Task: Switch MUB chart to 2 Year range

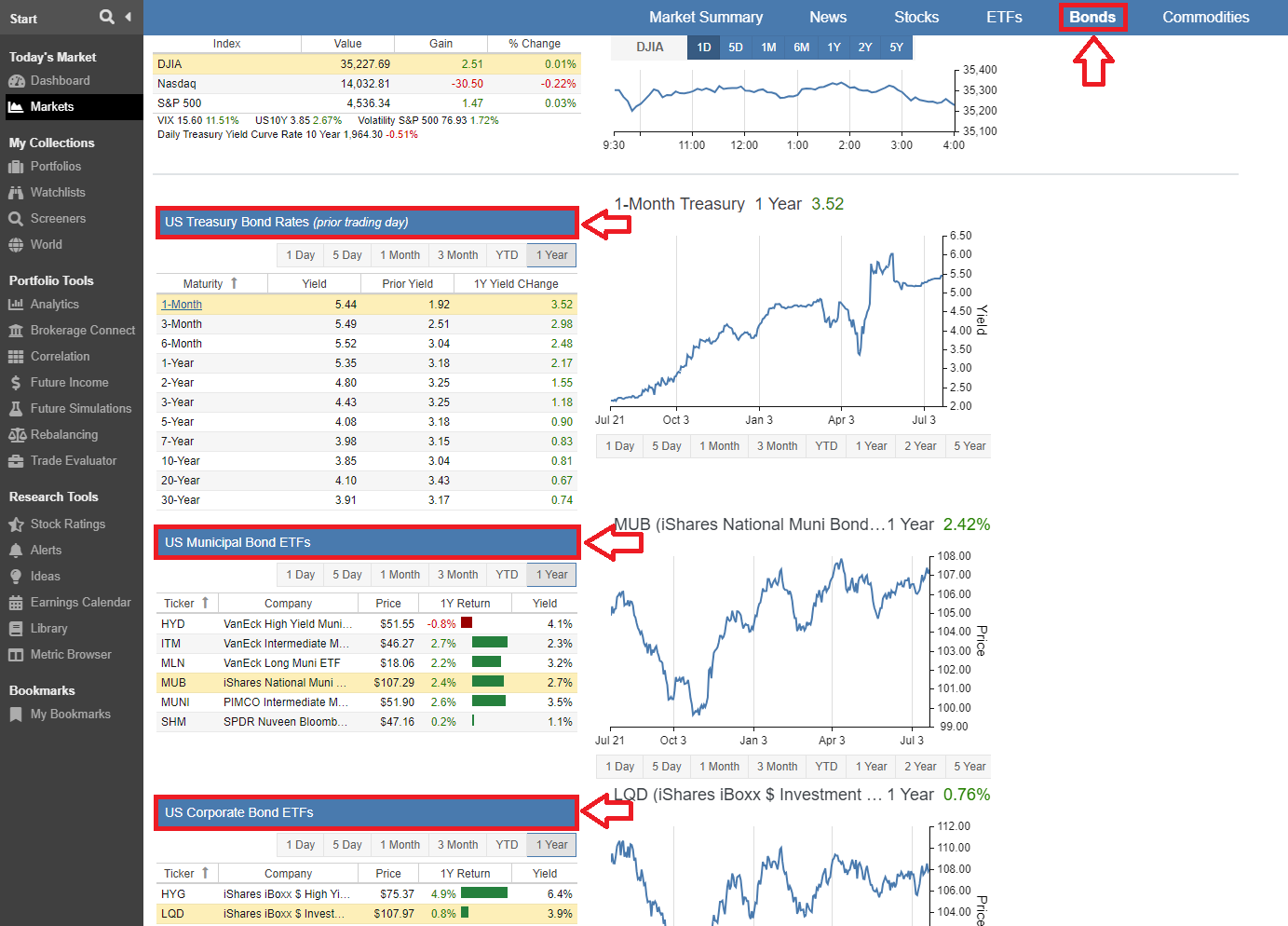Action: (x=920, y=767)
